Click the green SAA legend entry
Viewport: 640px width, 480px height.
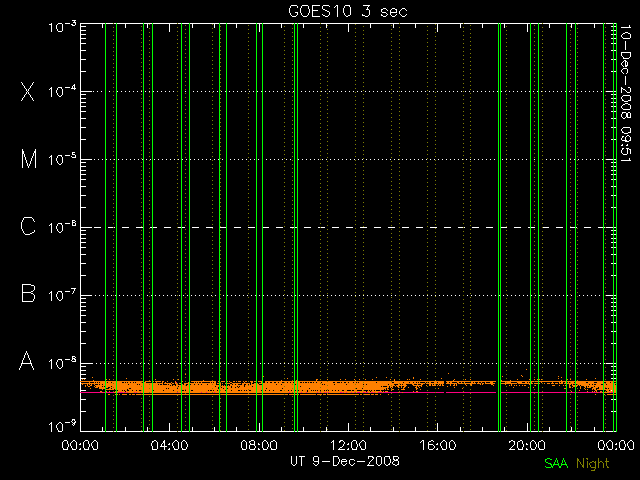556,463
